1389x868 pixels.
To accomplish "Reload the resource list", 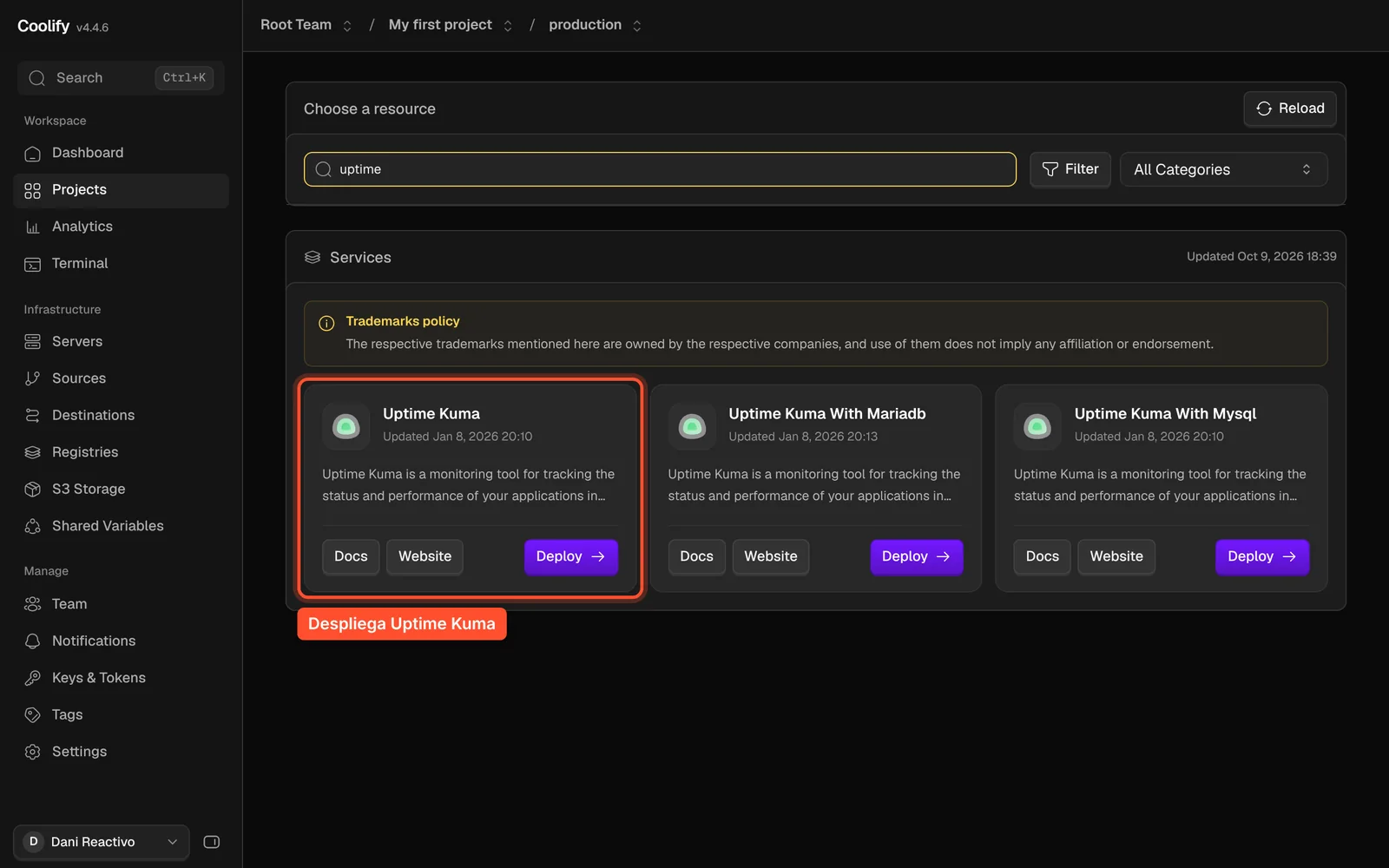I will click(1290, 108).
